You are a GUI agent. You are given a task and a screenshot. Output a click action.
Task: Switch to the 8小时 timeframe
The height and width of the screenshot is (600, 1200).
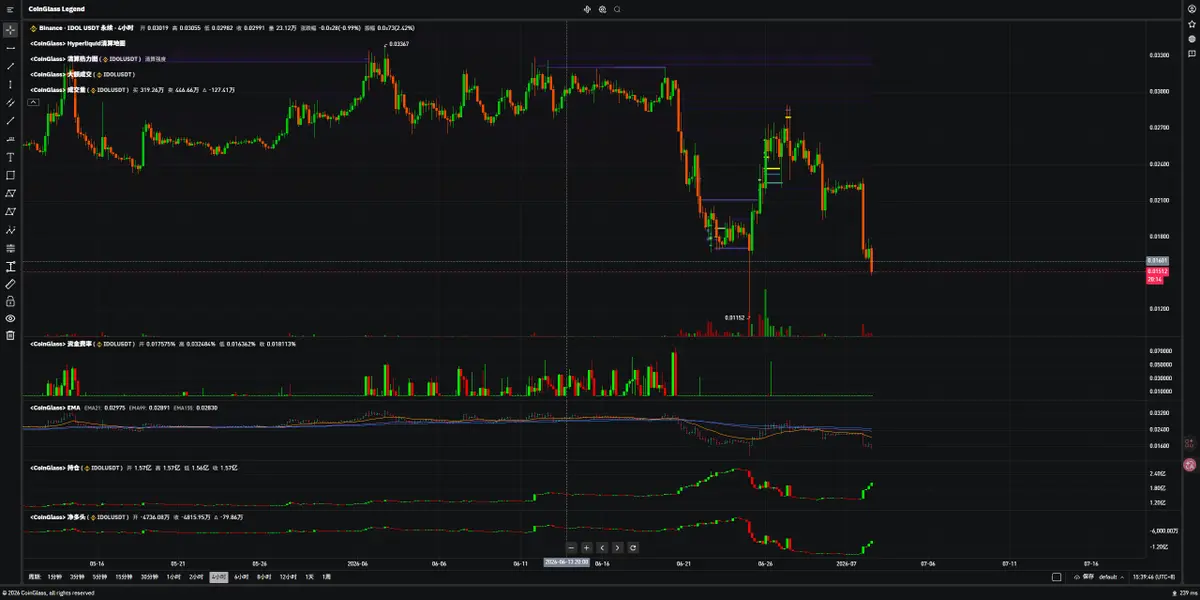pyautogui.click(x=264, y=577)
